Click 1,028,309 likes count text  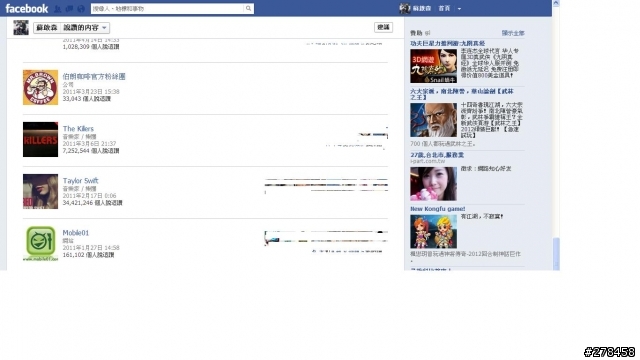point(91,47)
